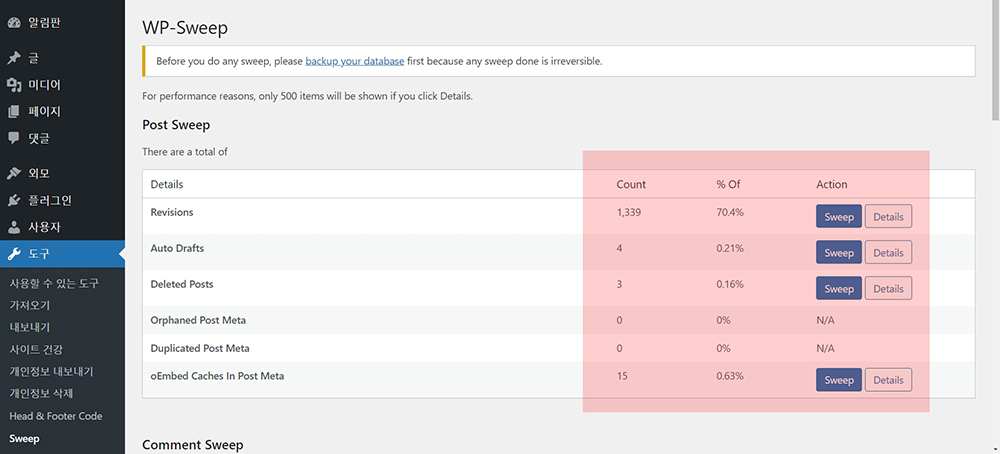Sweep the Auto Drafts row

(839, 253)
